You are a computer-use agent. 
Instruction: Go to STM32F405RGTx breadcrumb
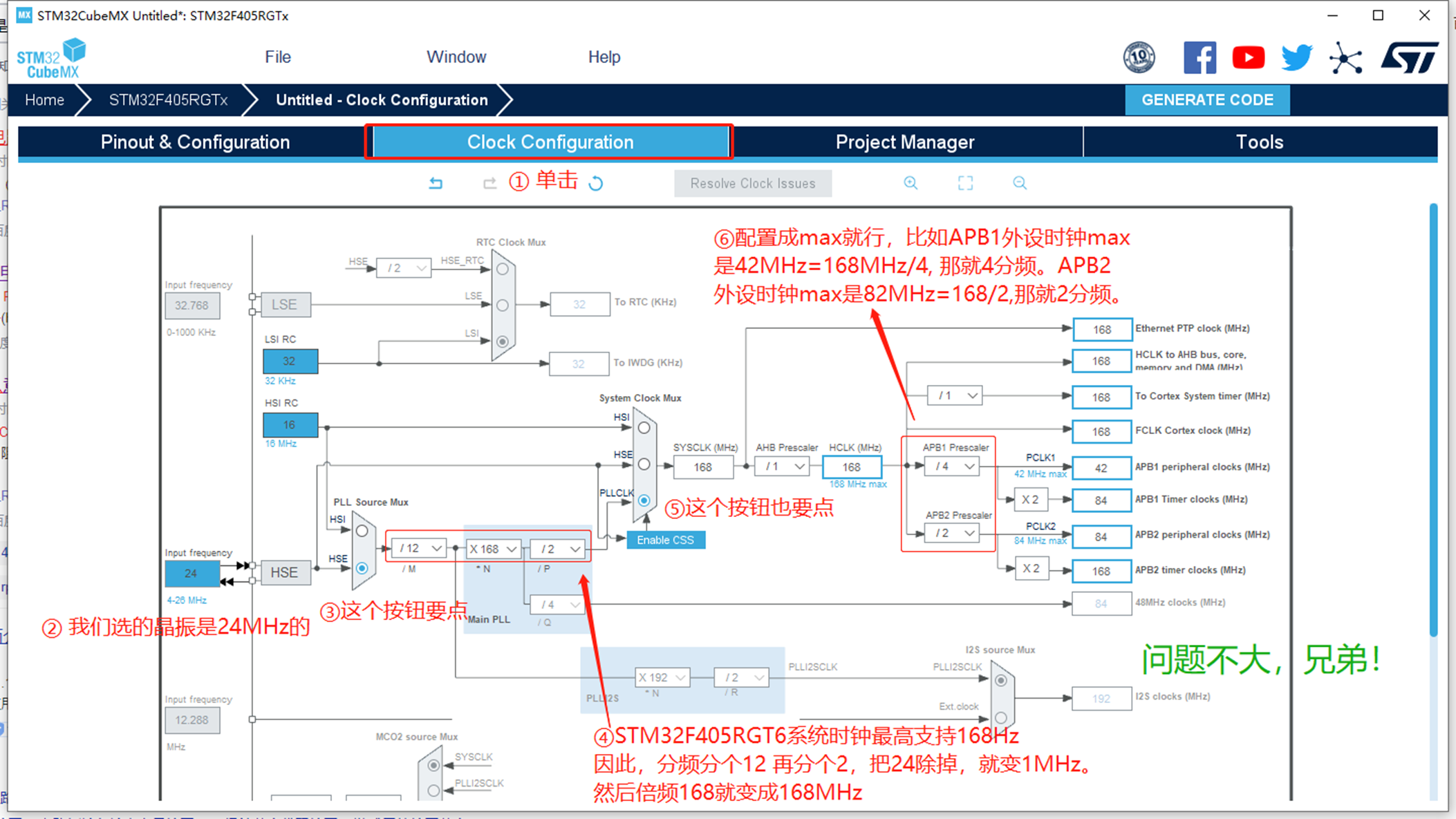(168, 100)
